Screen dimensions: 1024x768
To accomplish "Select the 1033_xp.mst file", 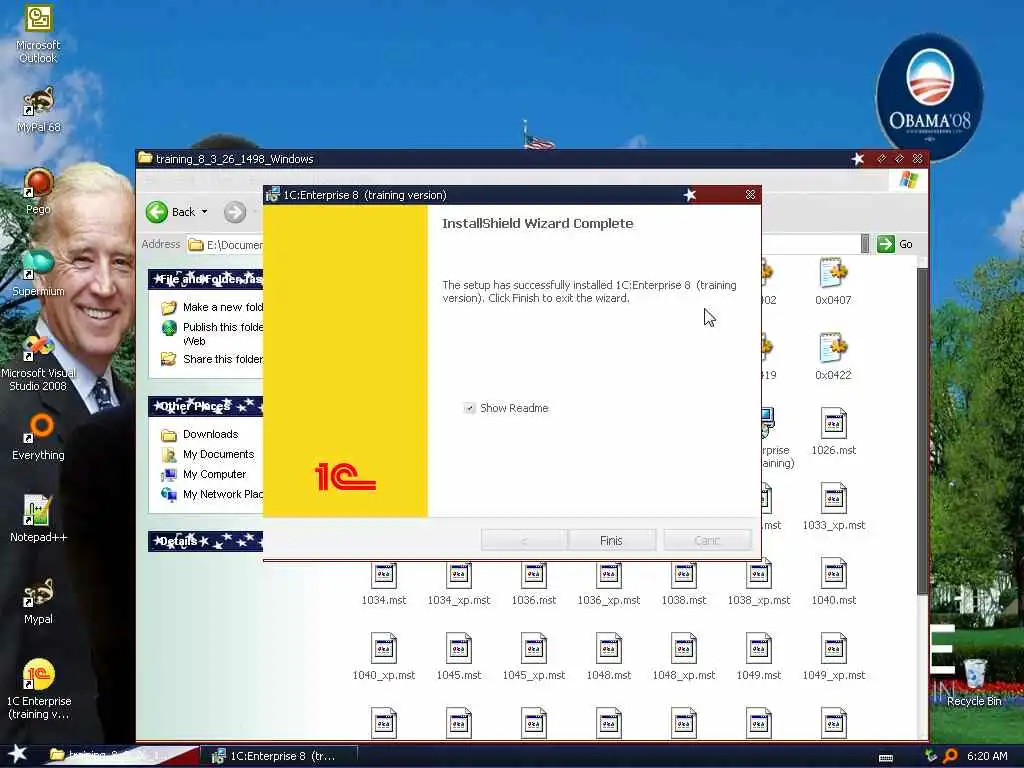I will [833, 507].
